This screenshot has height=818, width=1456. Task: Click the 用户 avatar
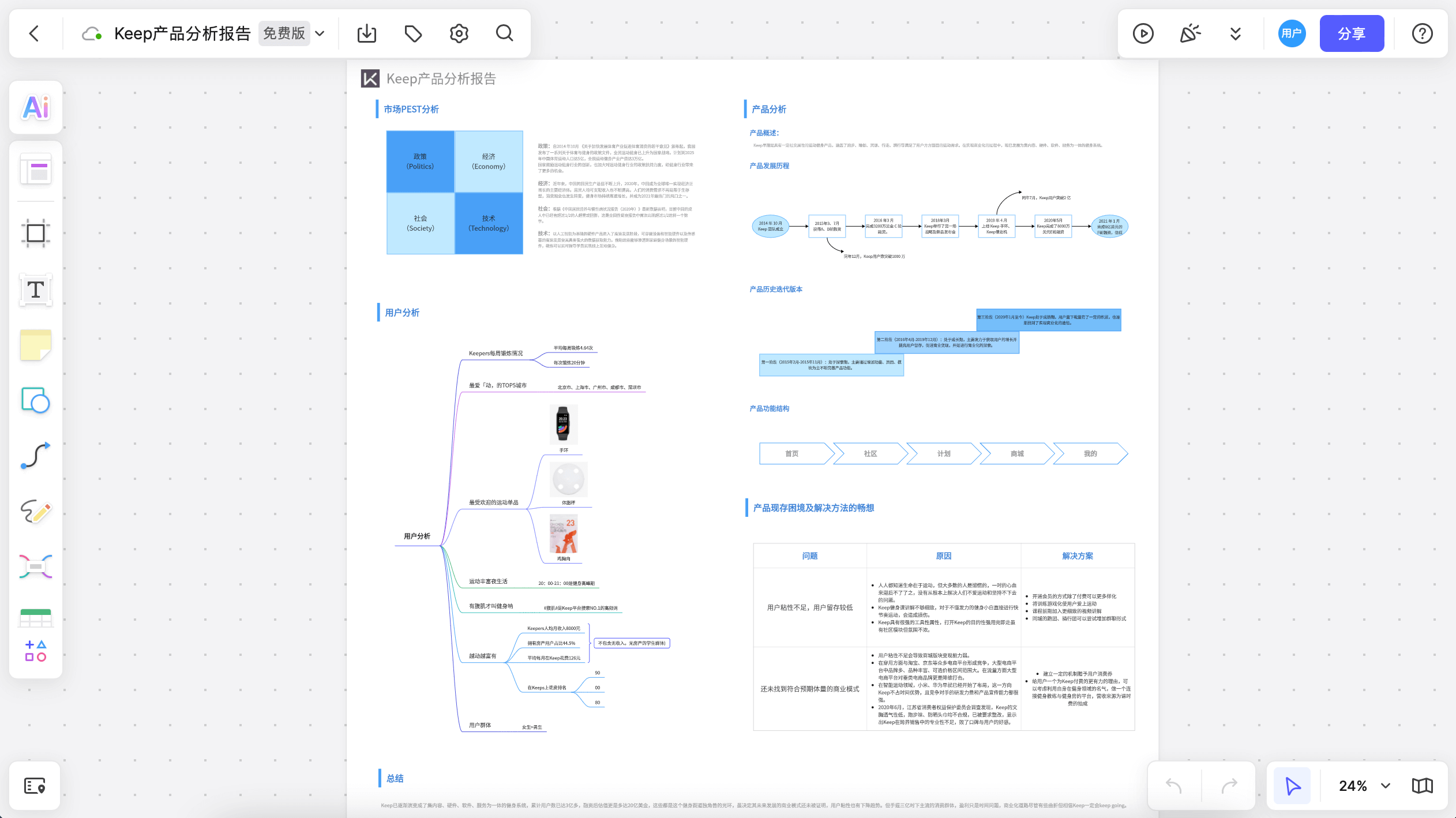coord(1292,33)
